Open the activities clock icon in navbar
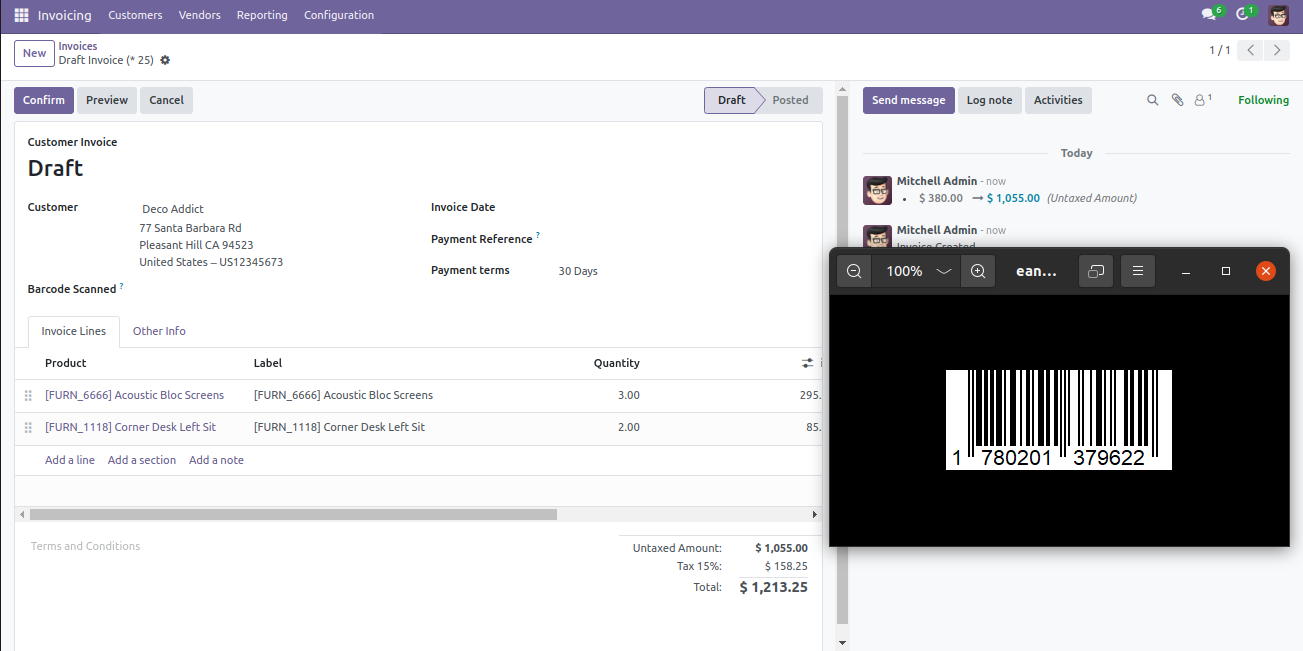1303x651 pixels. (x=1242, y=15)
